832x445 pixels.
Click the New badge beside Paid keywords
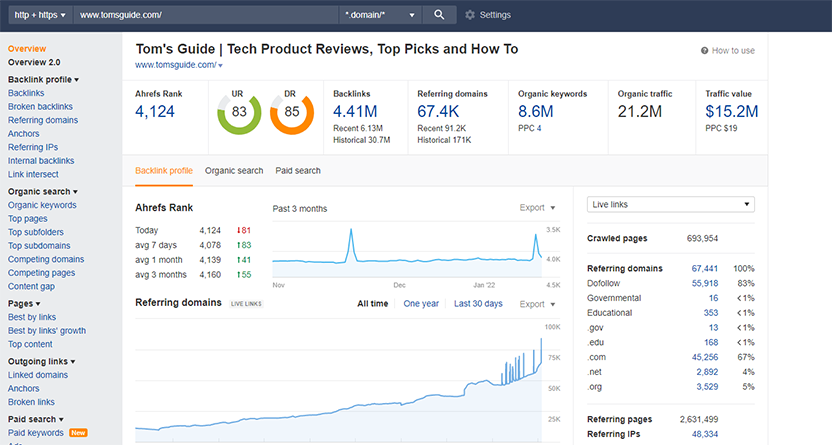tap(78, 433)
